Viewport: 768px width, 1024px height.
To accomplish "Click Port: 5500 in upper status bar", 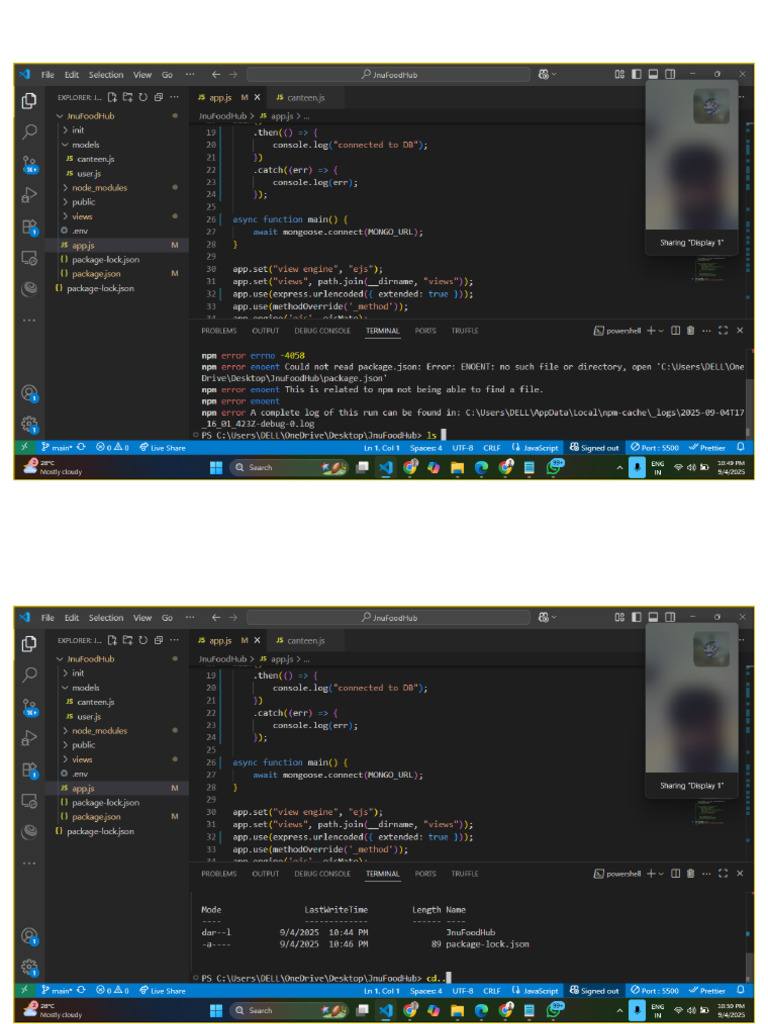I will point(654,447).
